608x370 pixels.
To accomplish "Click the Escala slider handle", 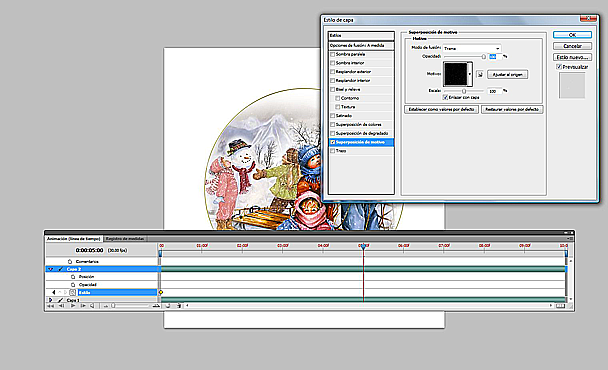I will 464,91.
